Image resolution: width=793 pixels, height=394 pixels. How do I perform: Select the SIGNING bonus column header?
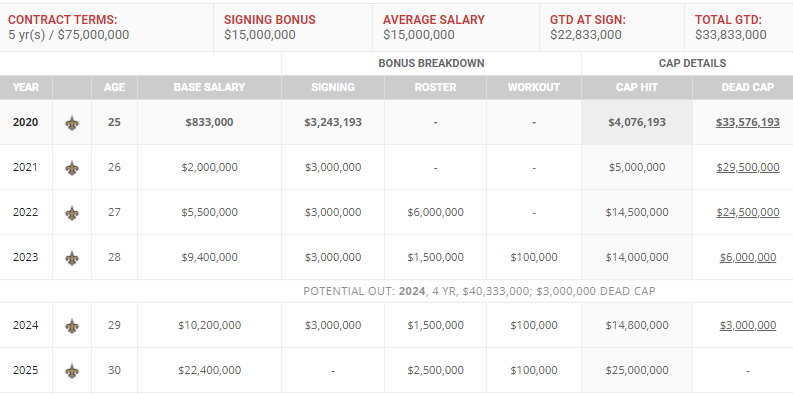pos(333,87)
